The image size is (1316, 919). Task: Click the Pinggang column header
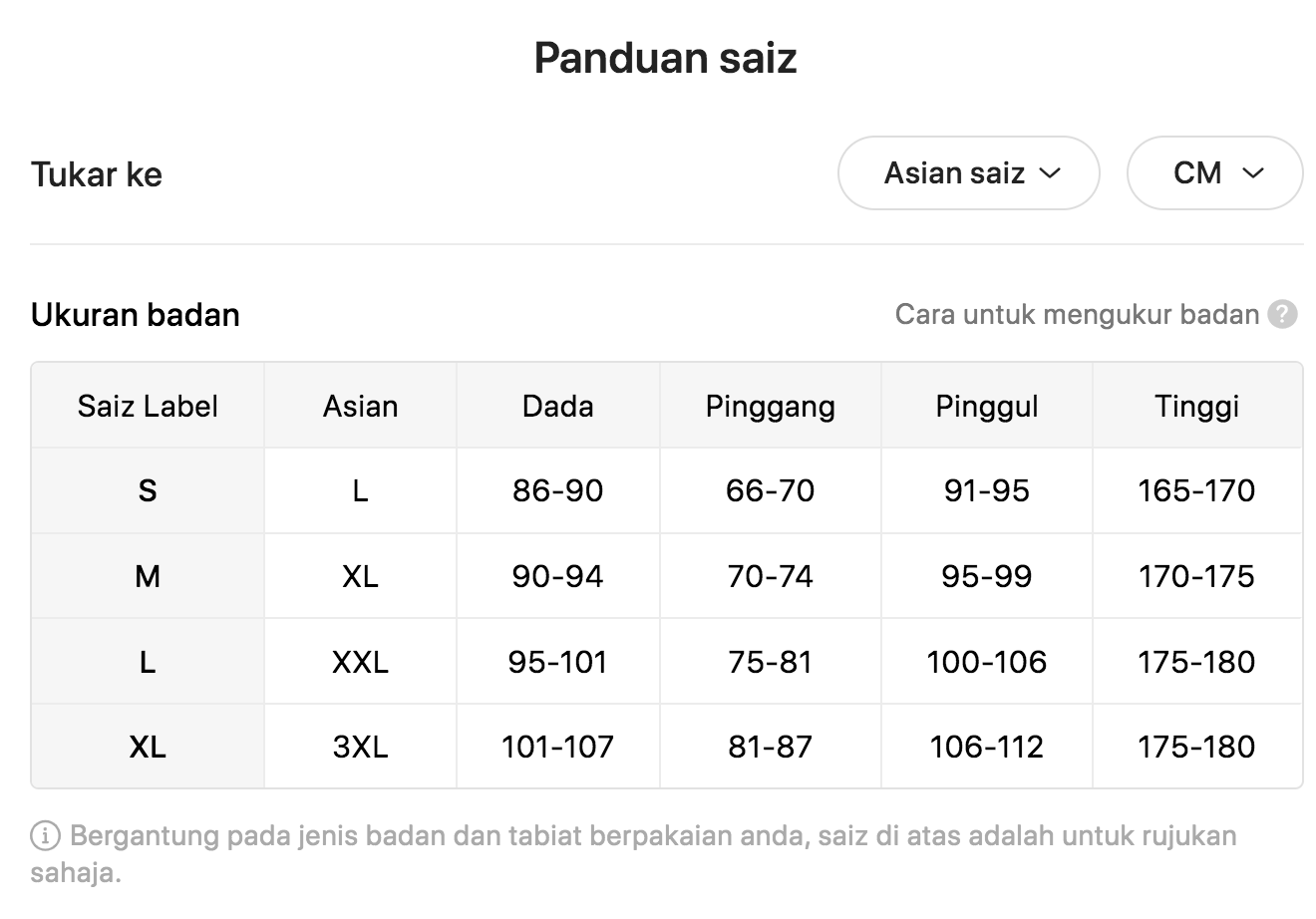click(770, 406)
